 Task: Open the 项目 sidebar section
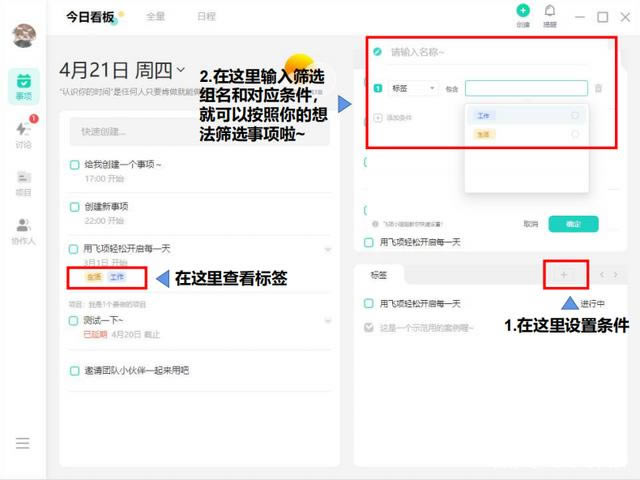pos(24,183)
